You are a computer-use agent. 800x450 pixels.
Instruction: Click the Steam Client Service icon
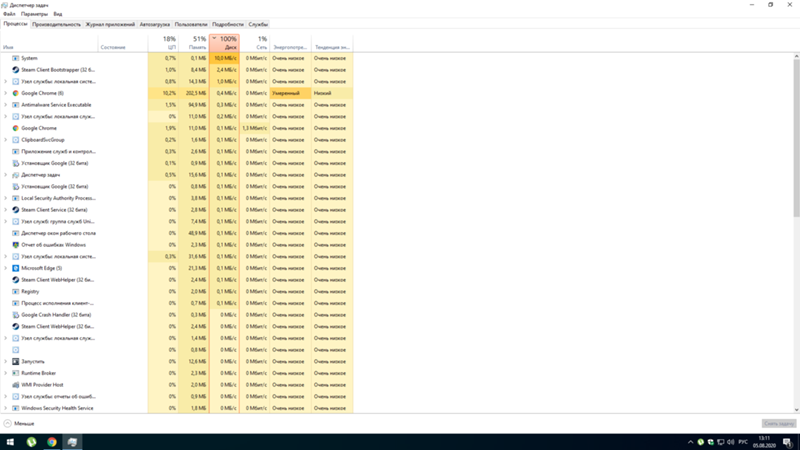(x=16, y=210)
